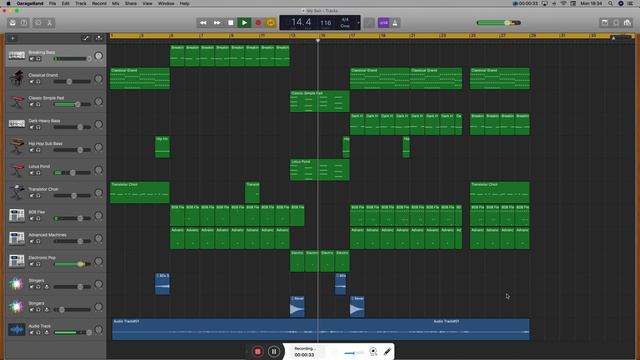
Task: Click the Lotus Pond pan knob
Action: [98, 170]
